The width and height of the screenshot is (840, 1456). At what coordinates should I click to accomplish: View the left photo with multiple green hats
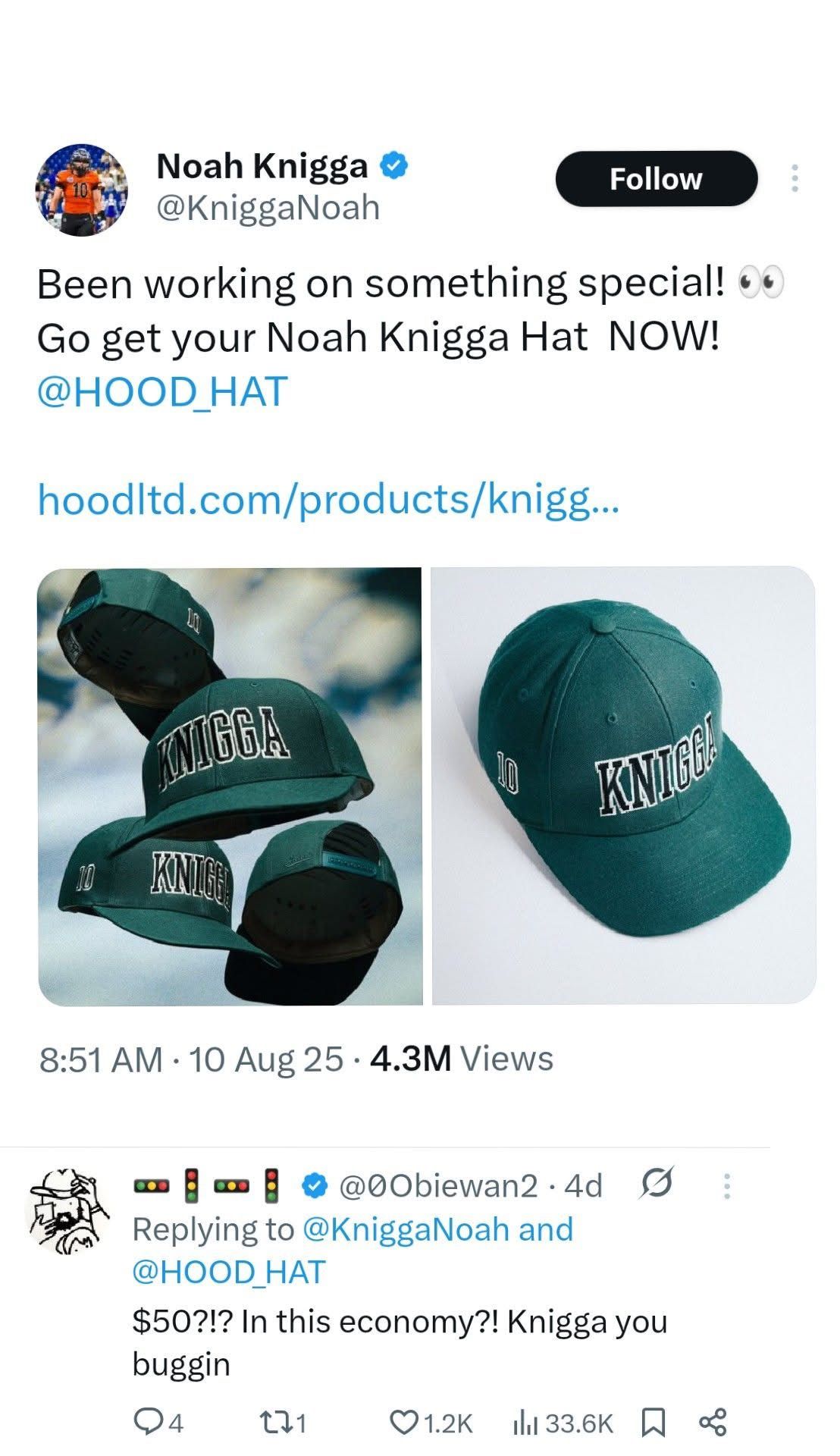click(x=230, y=786)
